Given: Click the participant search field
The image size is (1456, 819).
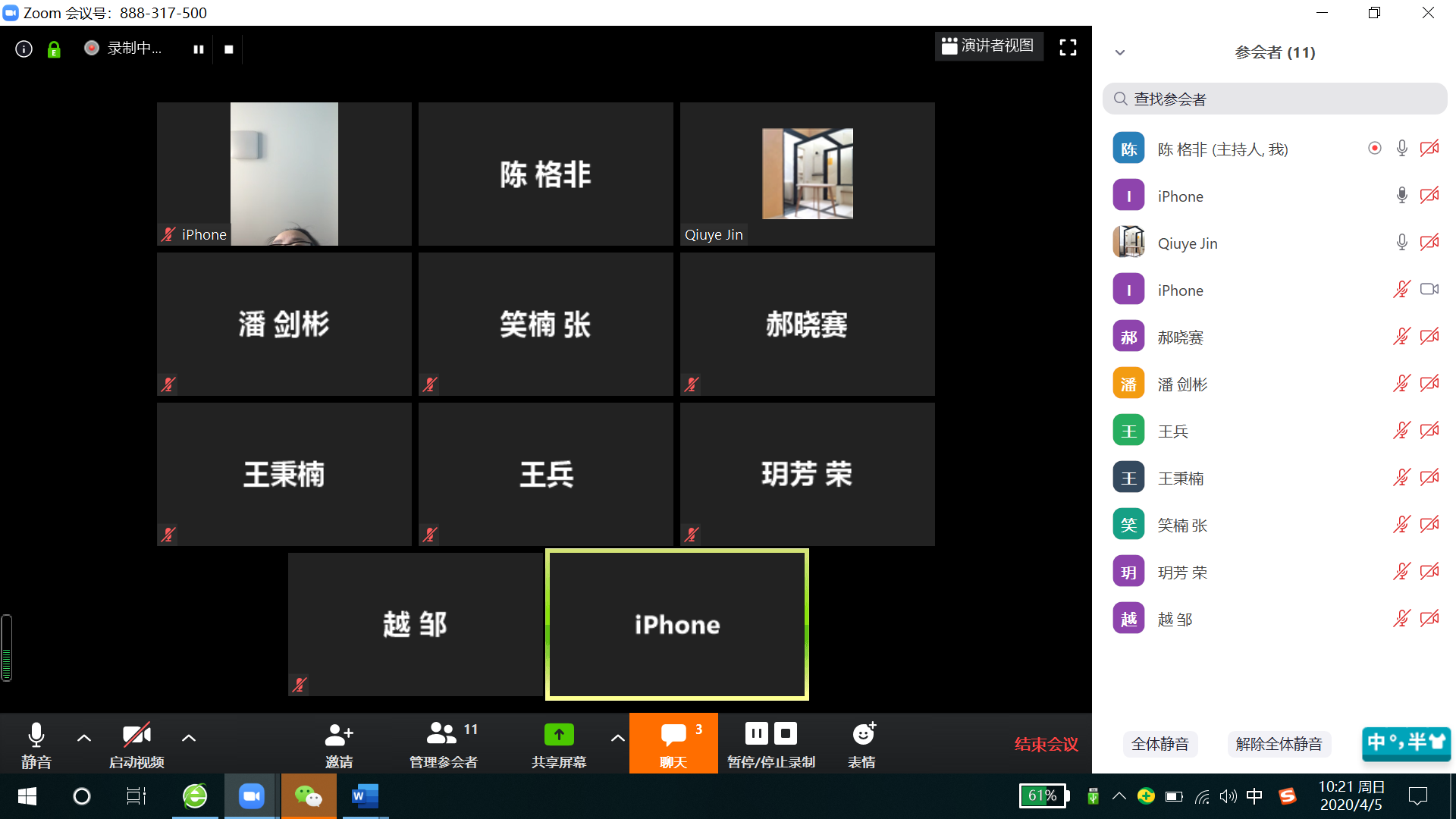Looking at the screenshot, I should click(1274, 99).
